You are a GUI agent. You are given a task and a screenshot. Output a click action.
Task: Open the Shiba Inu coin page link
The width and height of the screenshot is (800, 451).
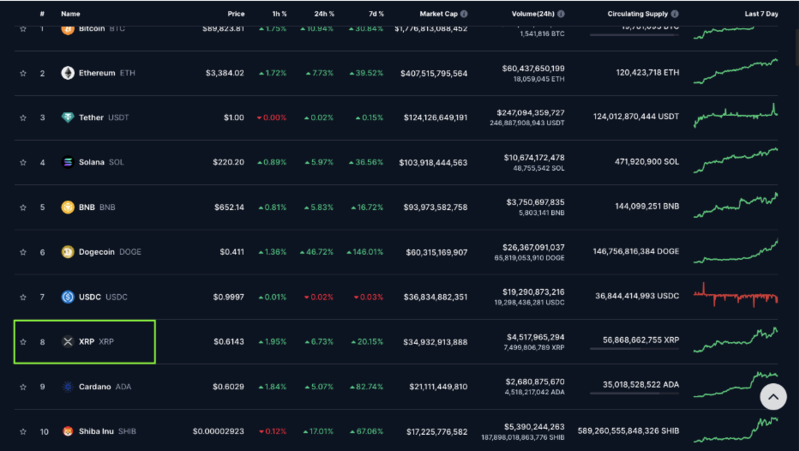107,431
